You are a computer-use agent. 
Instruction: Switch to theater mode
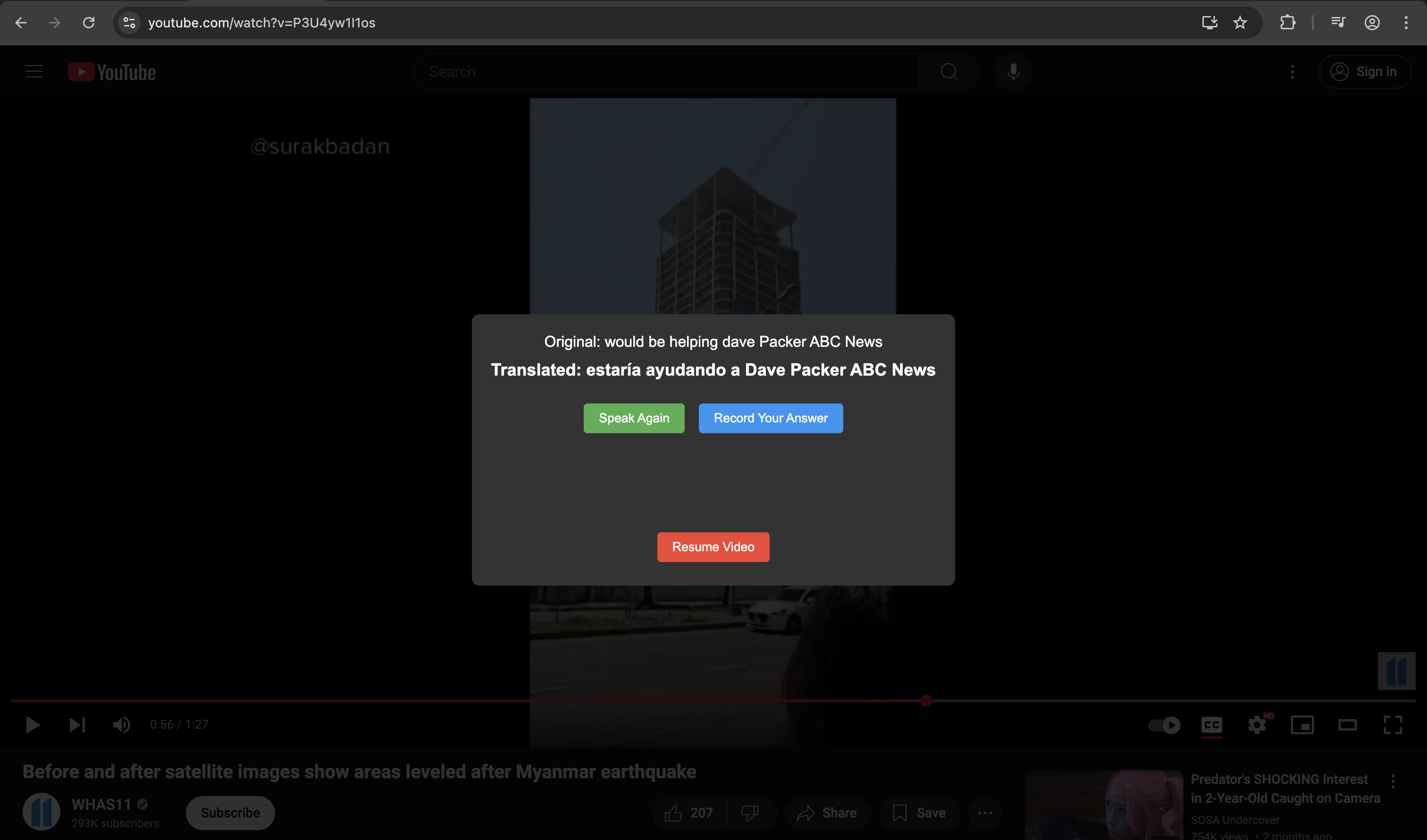[x=1347, y=724]
